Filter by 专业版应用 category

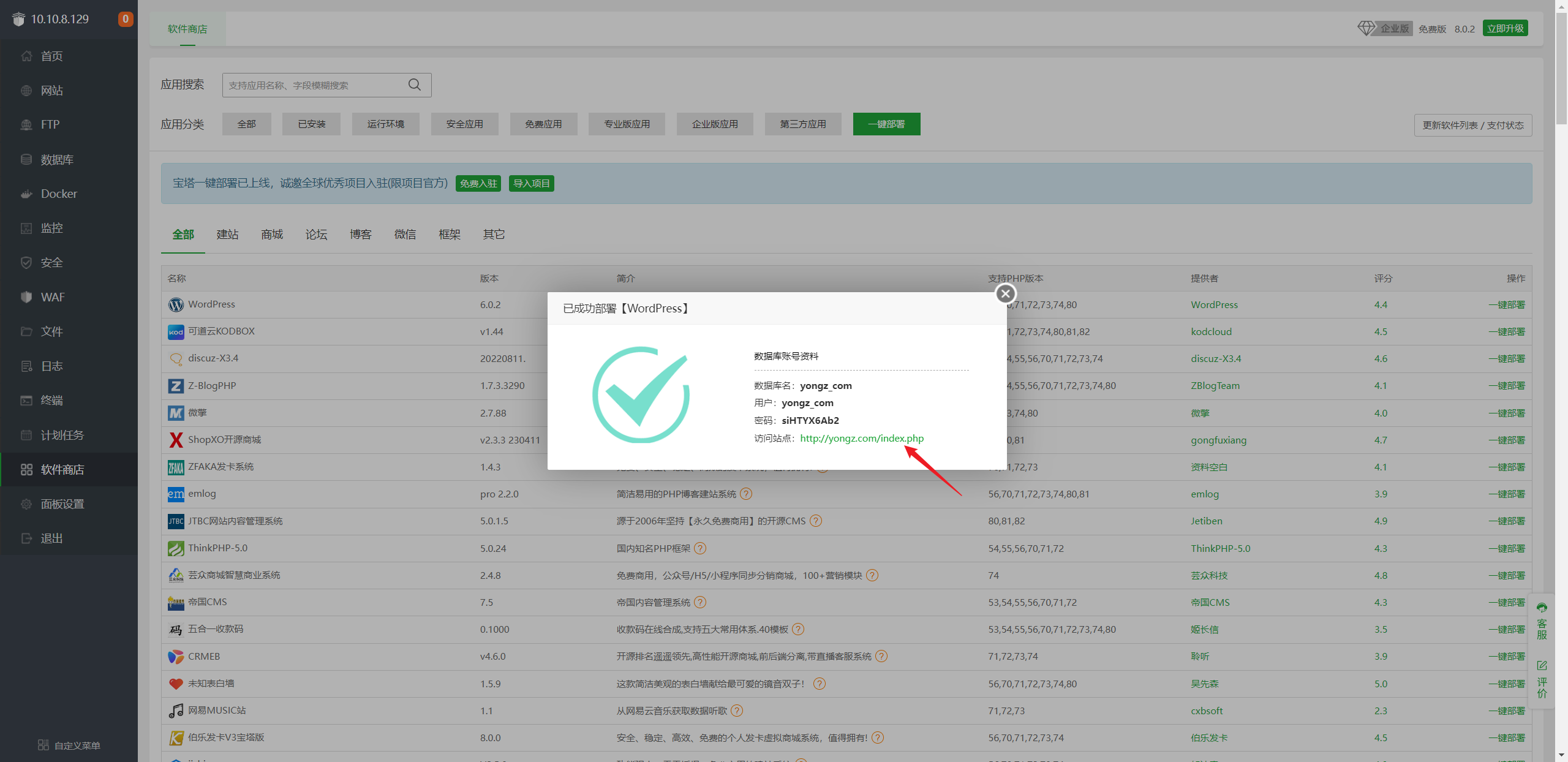tap(627, 124)
